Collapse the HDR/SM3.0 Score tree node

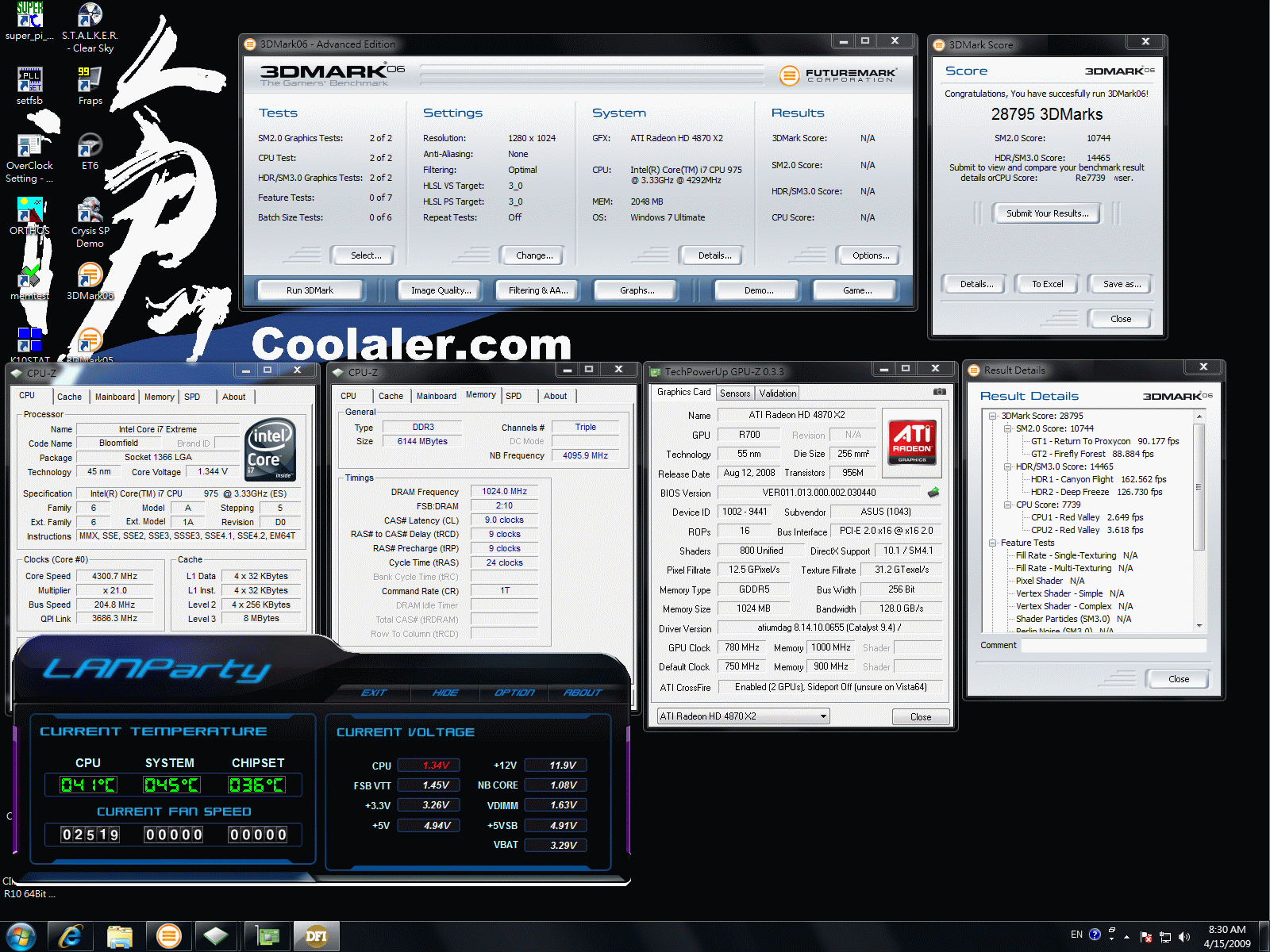[1007, 466]
